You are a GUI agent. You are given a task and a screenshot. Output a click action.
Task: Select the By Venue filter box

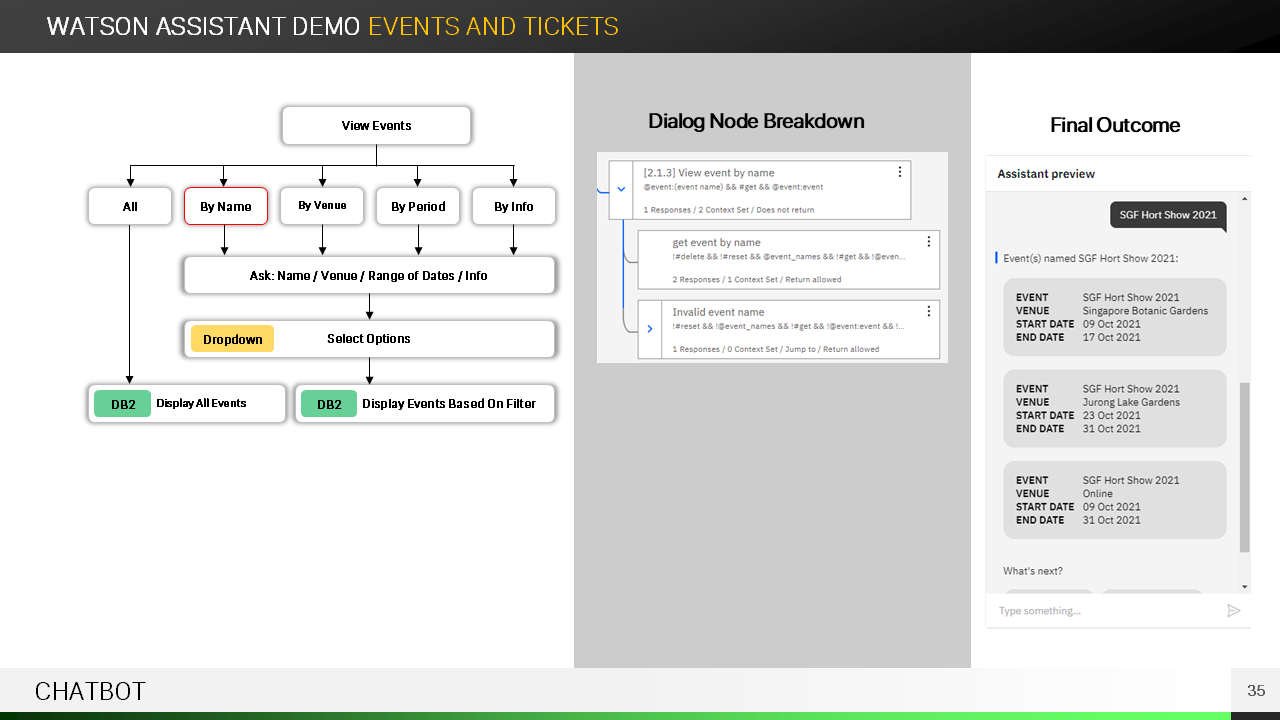(x=322, y=206)
